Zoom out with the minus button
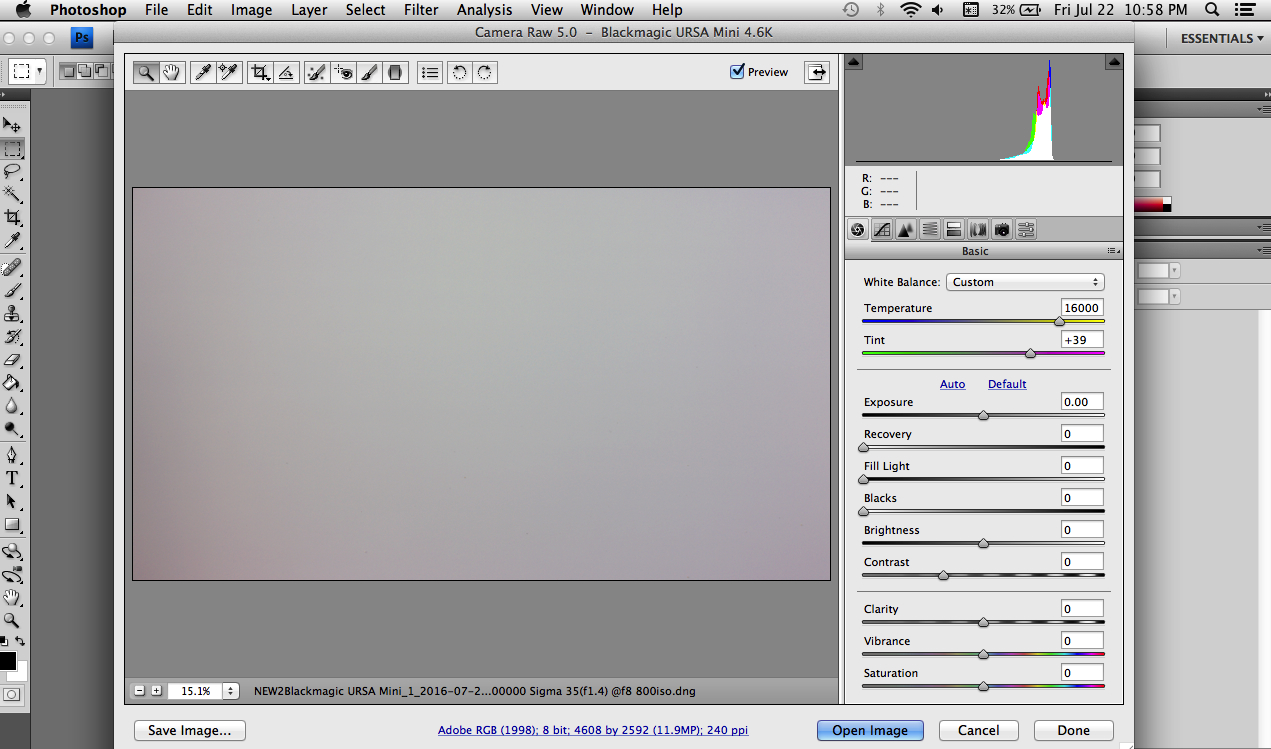Viewport: 1271px width, 749px height. [140, 691]
